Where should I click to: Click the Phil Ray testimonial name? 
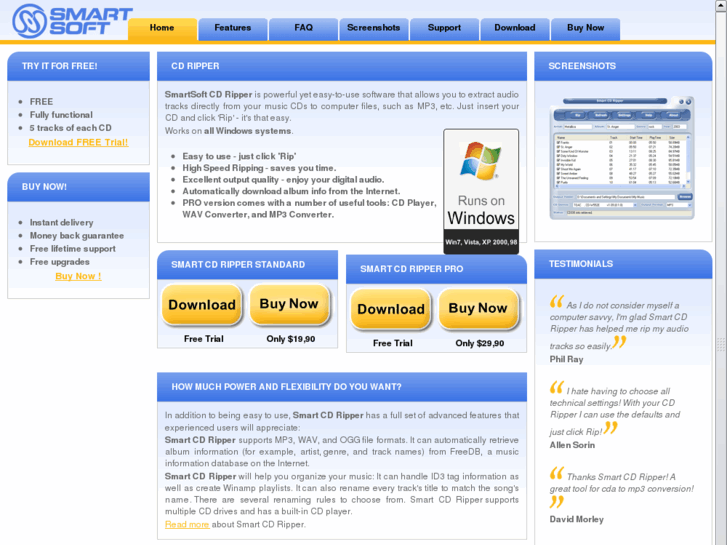click(567, 359)
